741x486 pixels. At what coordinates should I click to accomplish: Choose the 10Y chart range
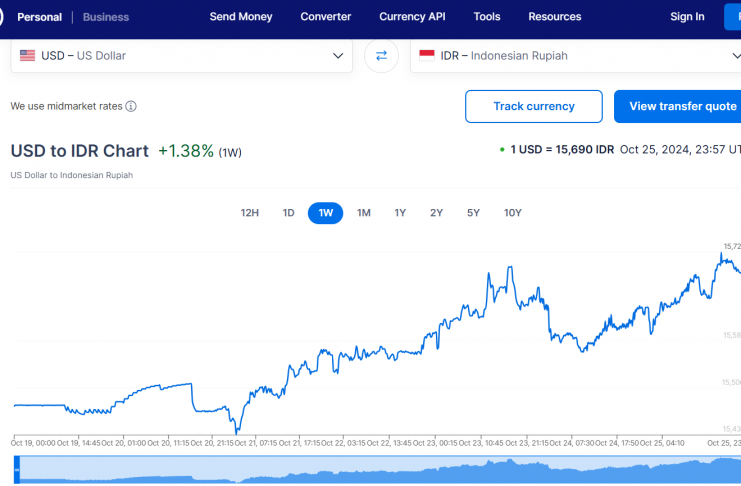[x=512, y=213]
